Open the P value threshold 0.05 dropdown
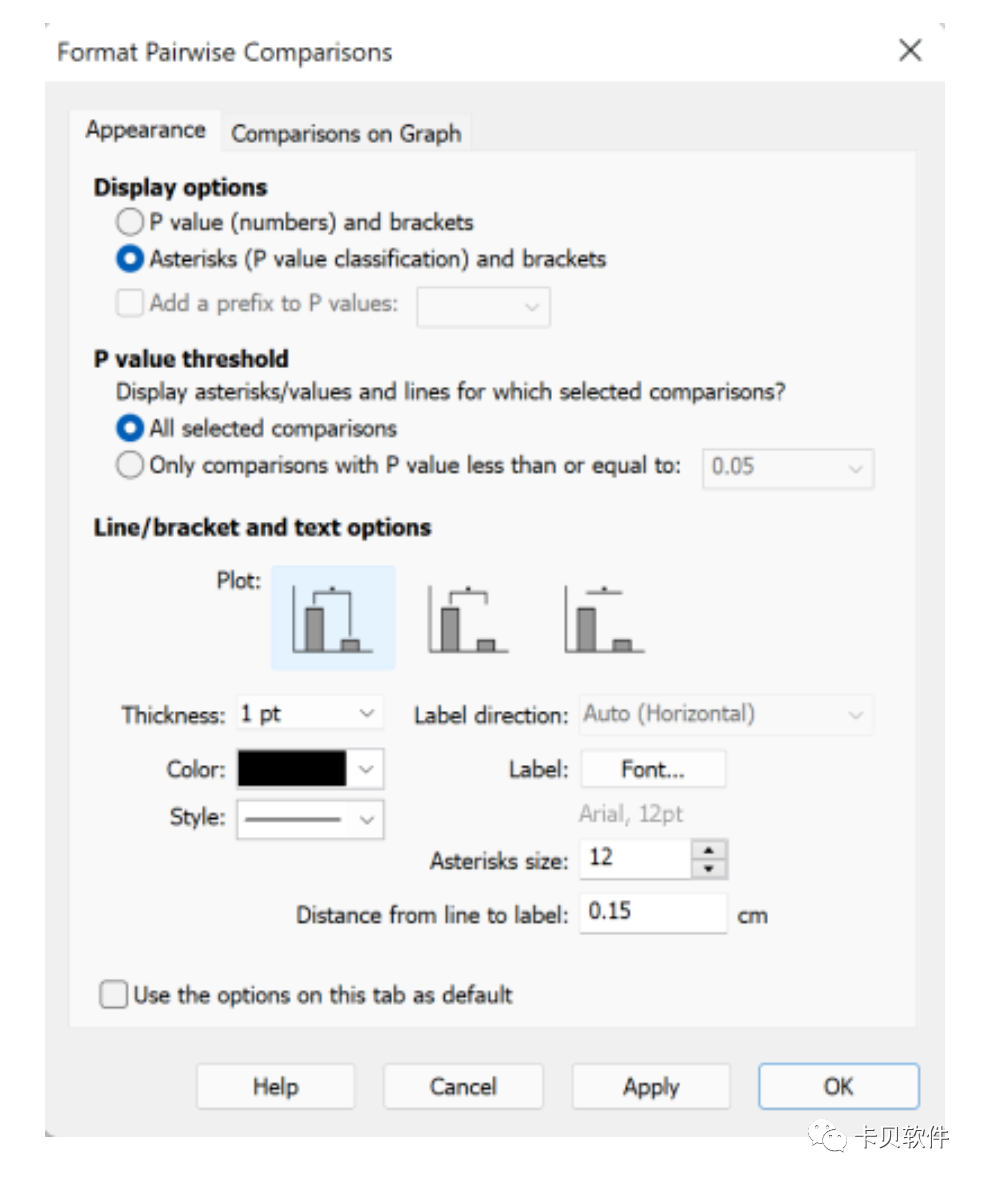This screenshot has width=981, height=1180. click(x=788, y=468)
